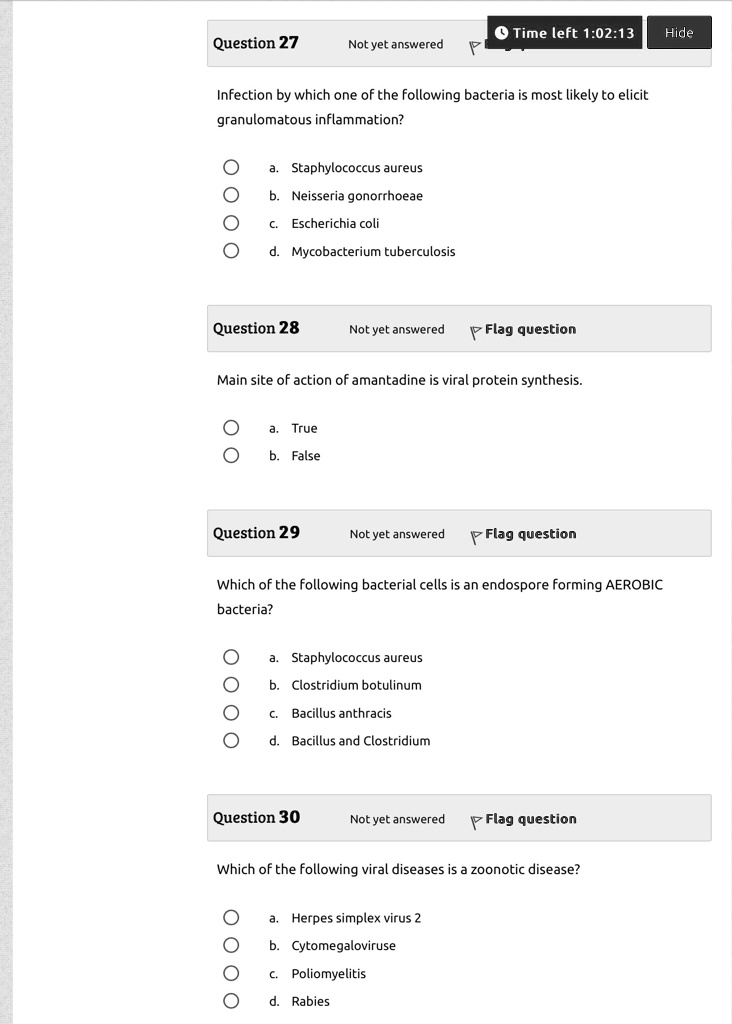The image size is (732, 1024).
Task: Click the Time left countdown display
Action: click(565, 33)
